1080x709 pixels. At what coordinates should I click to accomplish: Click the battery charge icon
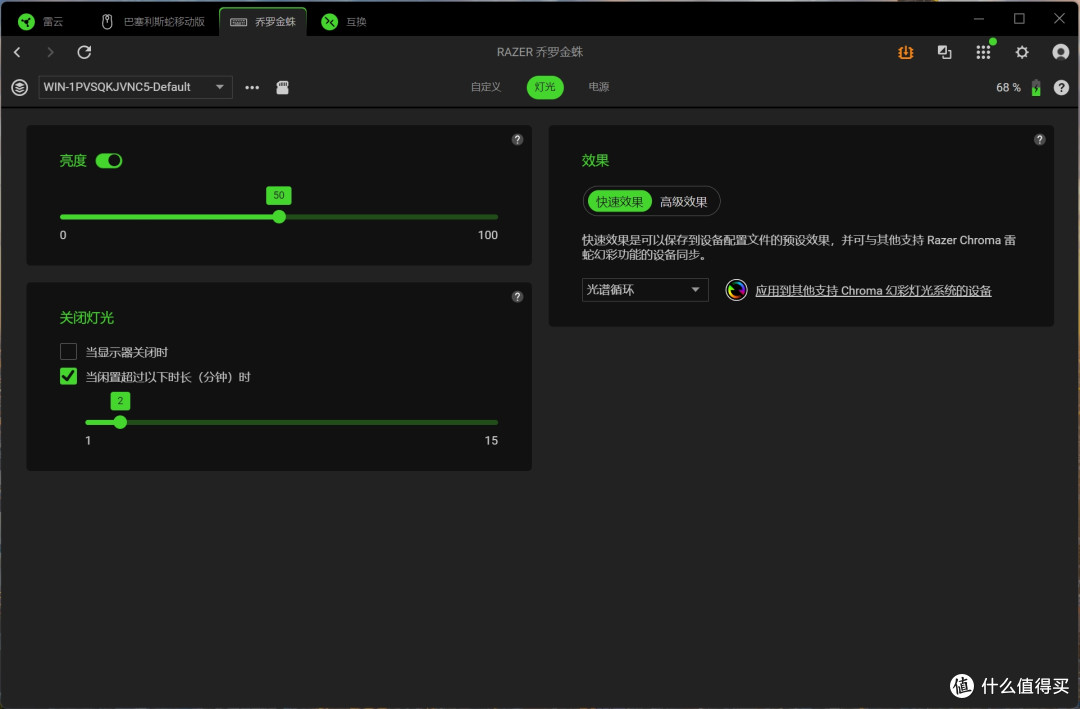coord(1036,88)
